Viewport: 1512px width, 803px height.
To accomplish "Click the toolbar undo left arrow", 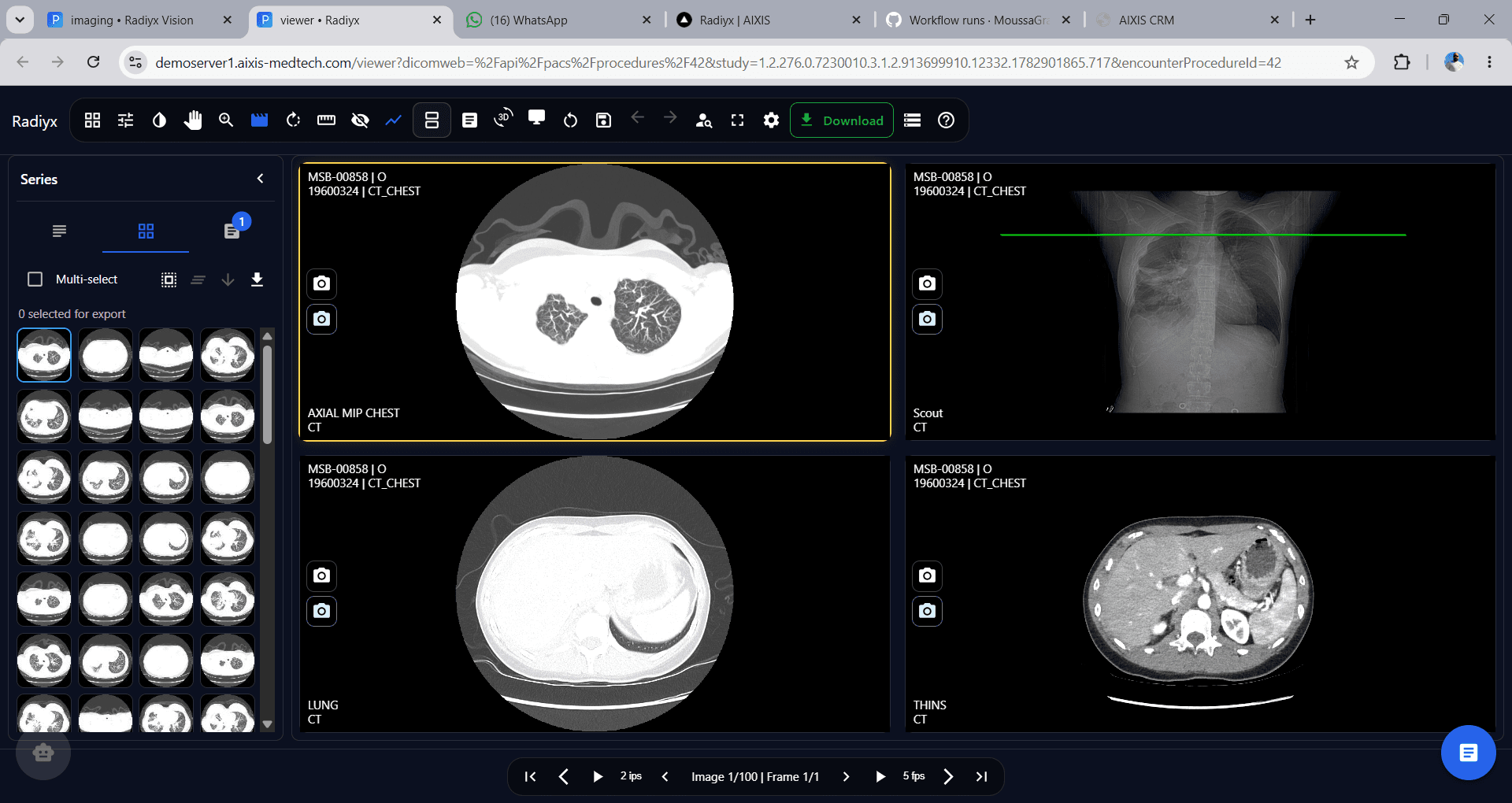I will (637, 117).
